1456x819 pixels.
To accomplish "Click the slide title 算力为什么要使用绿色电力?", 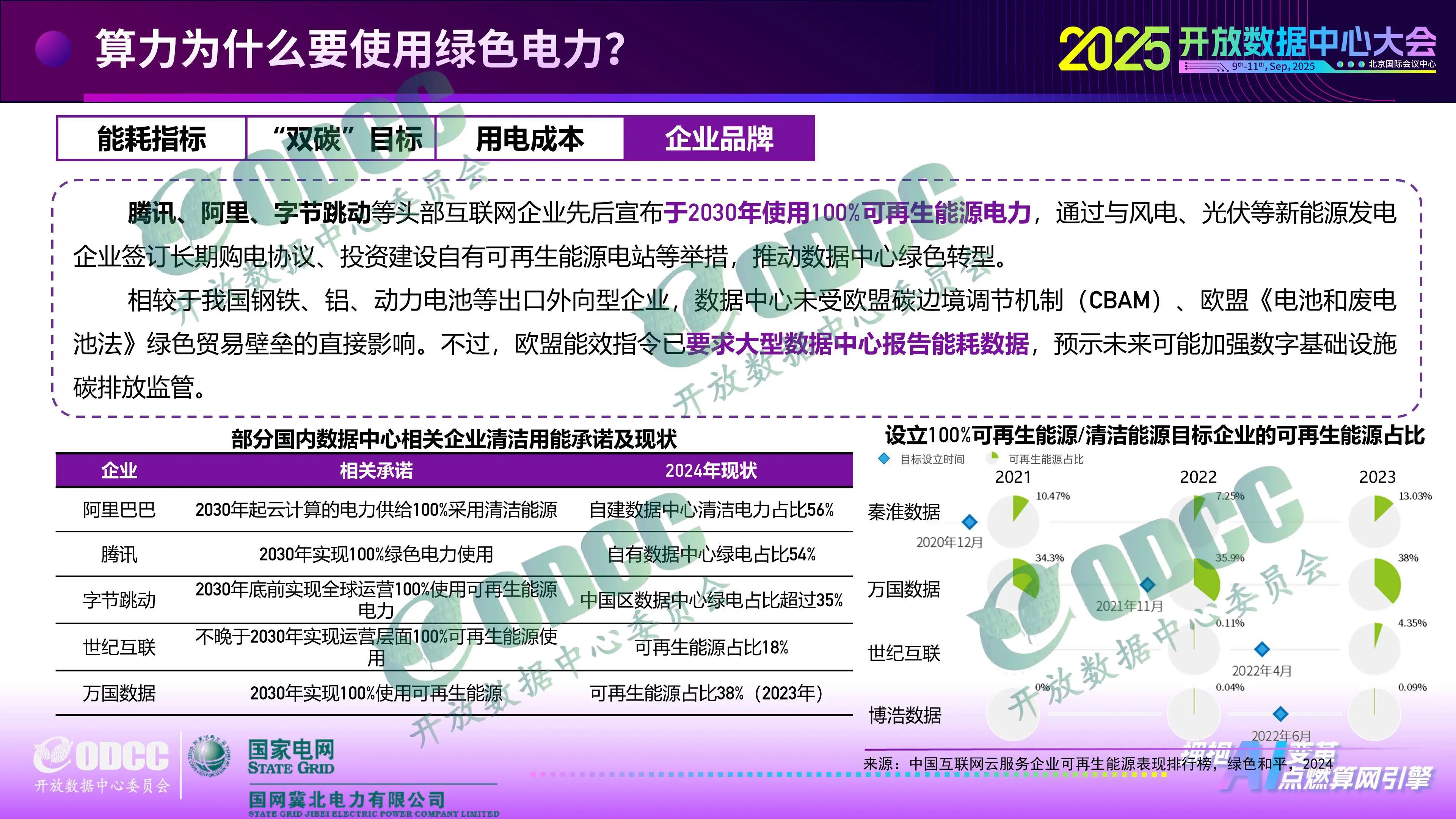I will (x=360, y=49).
